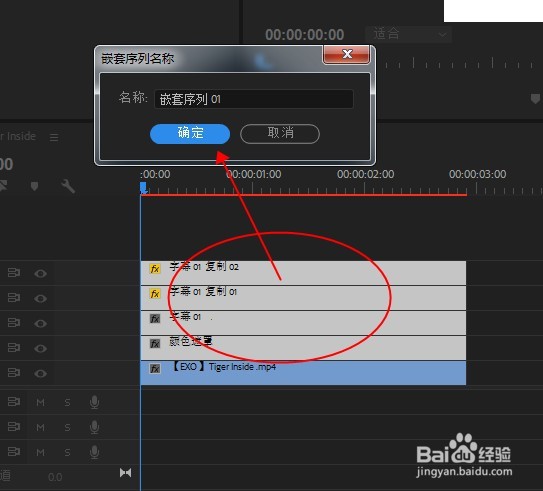
Task: Click the fx badge on 字幕 01 复制 01
Action: click(155, 294)
